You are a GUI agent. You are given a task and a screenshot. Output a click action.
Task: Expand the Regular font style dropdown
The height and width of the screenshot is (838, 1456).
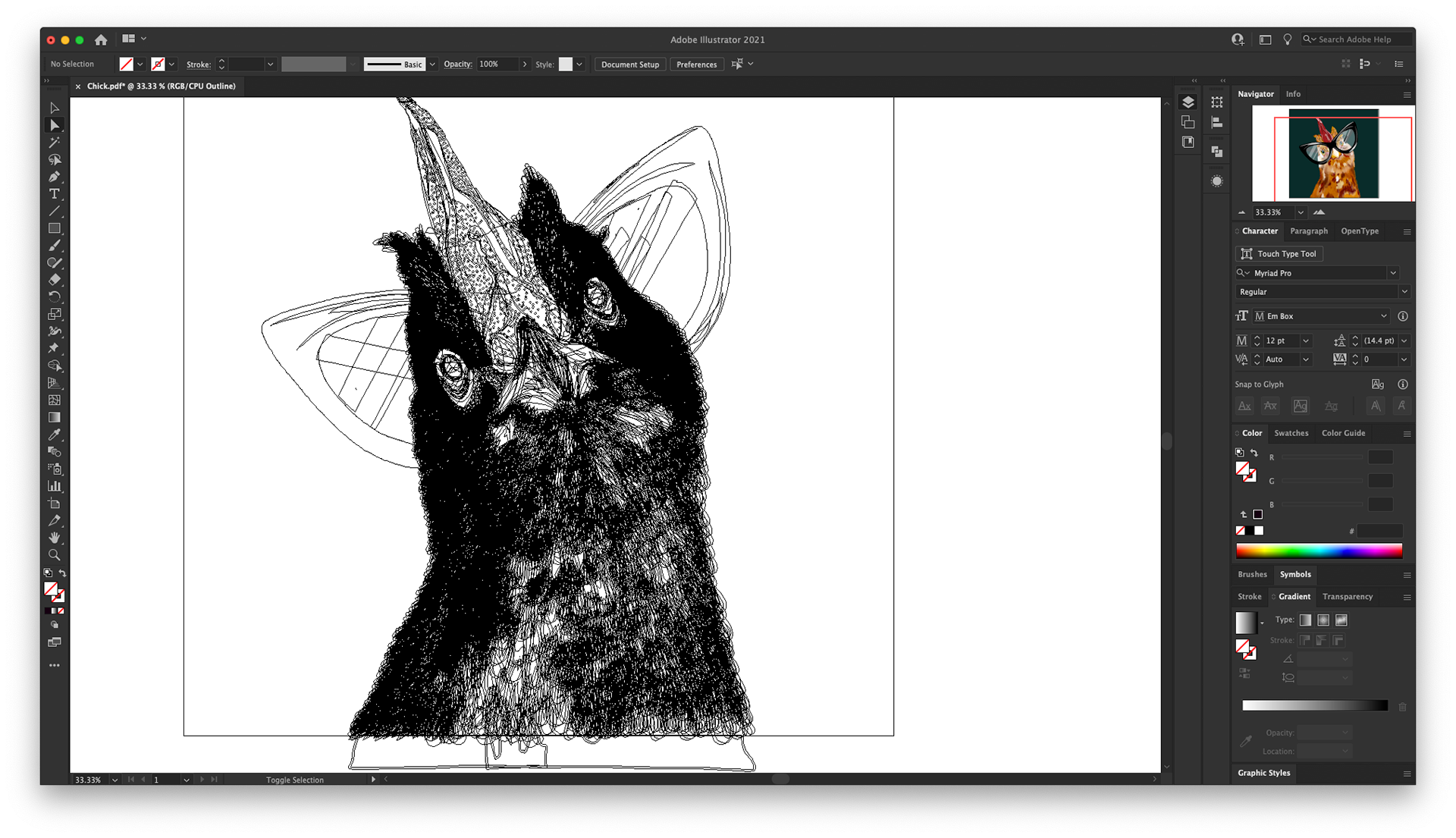tap(1404, 292)
